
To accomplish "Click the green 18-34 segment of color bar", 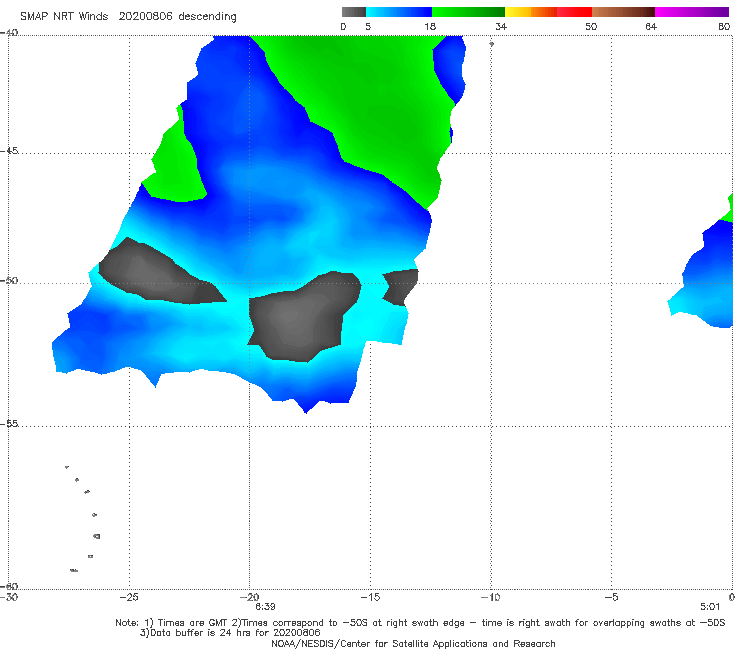I will pos(468,12).
